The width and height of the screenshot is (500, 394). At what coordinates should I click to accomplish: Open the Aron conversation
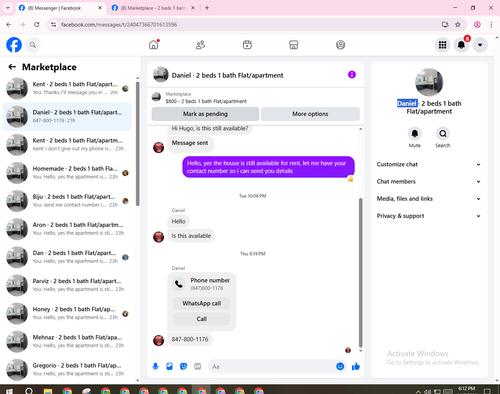(x=67, y=229)
